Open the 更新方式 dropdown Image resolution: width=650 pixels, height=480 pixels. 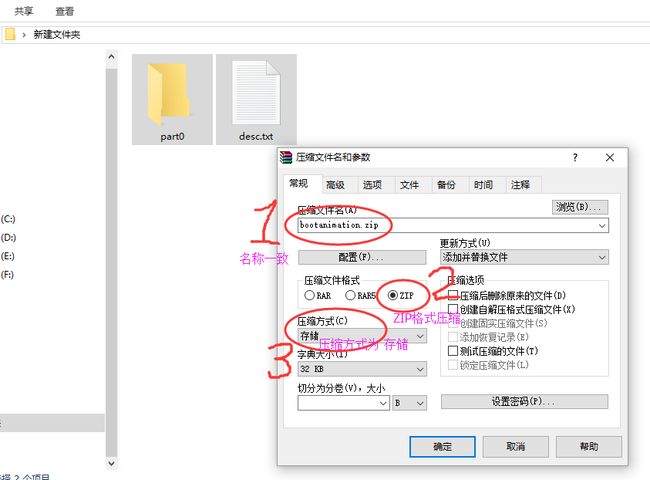tap(524, 257)
